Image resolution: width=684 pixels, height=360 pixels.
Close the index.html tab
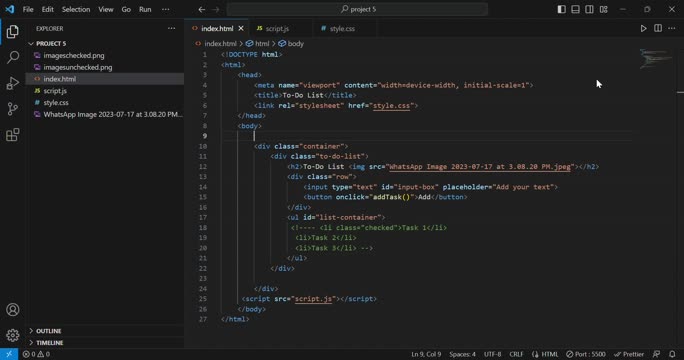(241, 28)
